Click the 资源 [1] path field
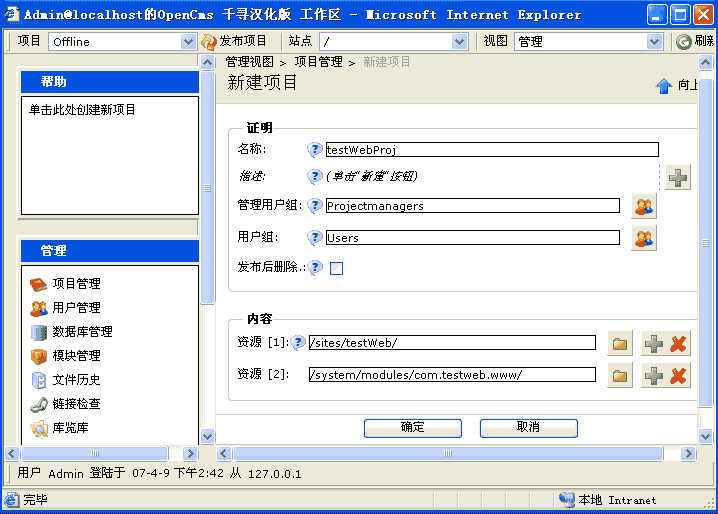Viewport: 718px width, 514px height. point(452,342)
